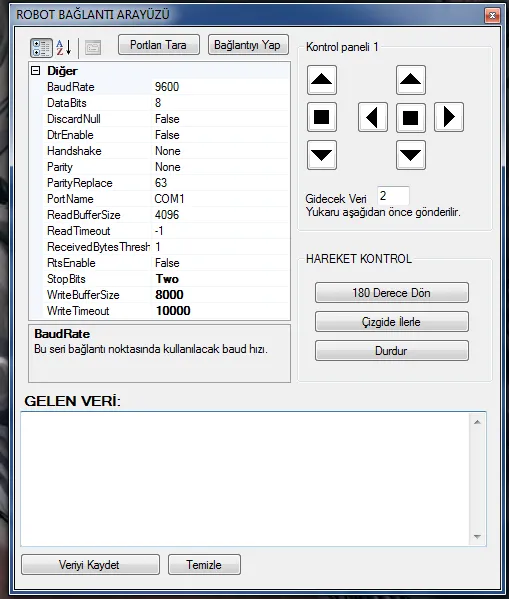
Task: Click the scrollbar down arrow in GELEN VERİ box
Action: [x=477, y=536]
